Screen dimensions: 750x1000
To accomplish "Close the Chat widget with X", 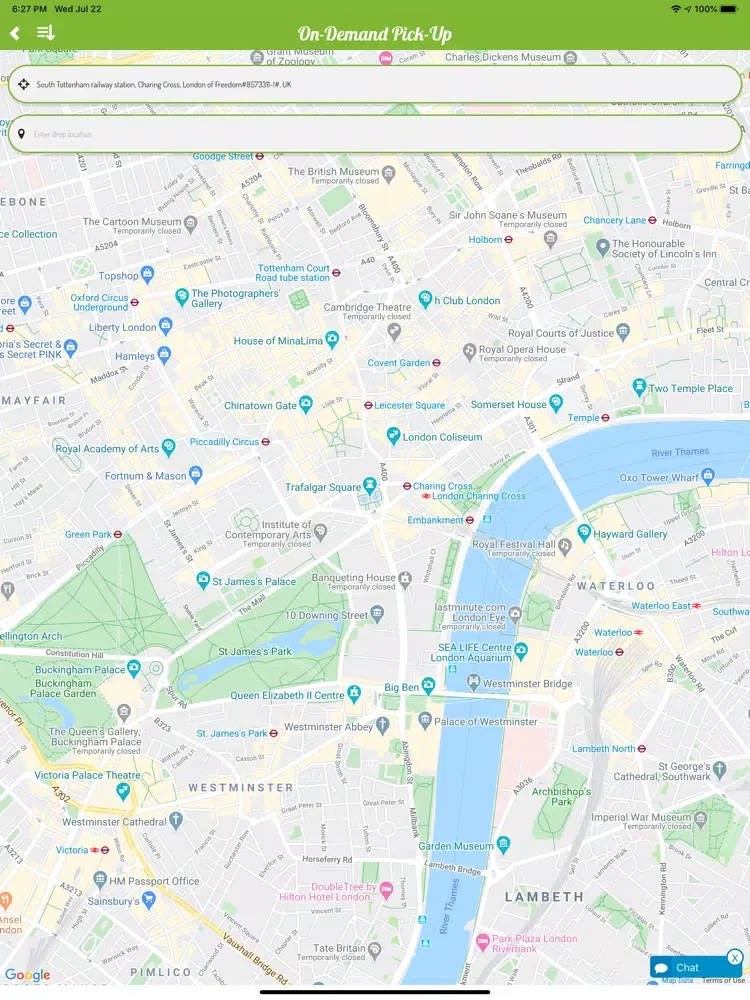I will click(735, 957).
